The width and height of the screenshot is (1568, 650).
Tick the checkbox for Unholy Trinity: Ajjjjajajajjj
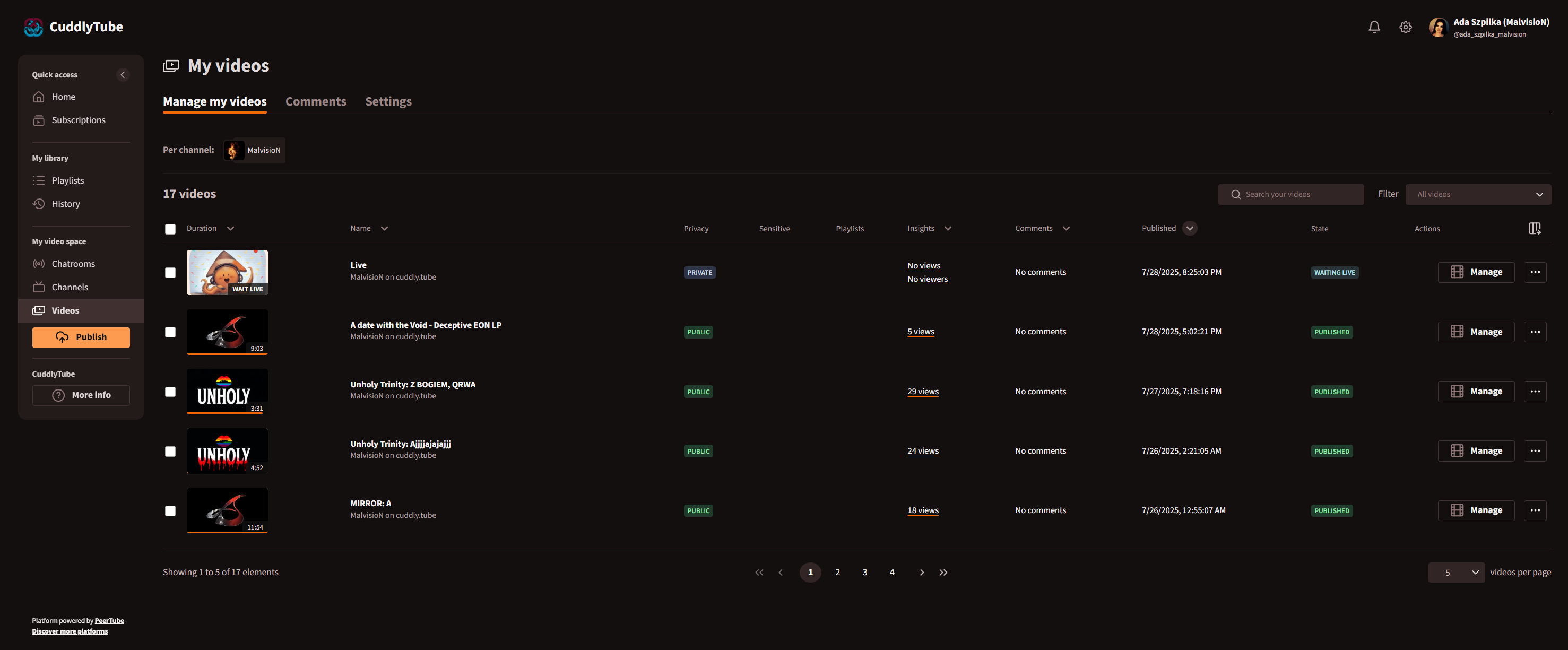(x=170, y=451)
